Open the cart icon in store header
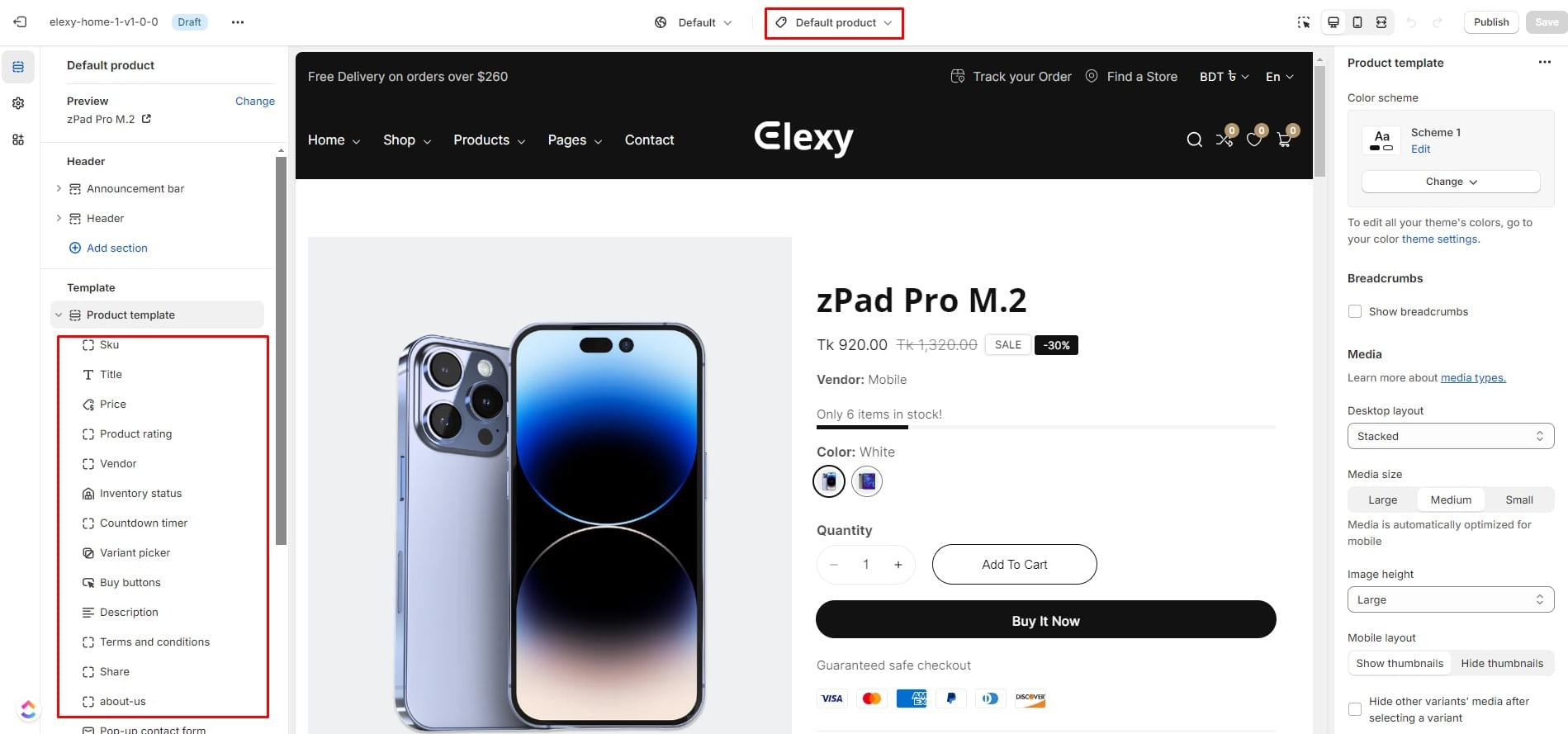Screen dimensions: 1568x734 coord(1284,140)
